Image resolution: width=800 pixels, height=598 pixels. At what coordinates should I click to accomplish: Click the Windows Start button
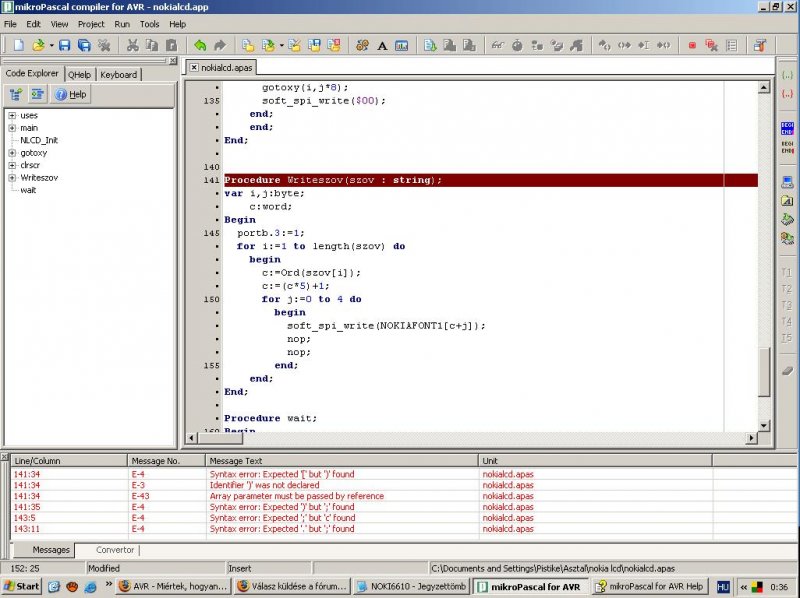pyautogui.click(x=22, y=586)
